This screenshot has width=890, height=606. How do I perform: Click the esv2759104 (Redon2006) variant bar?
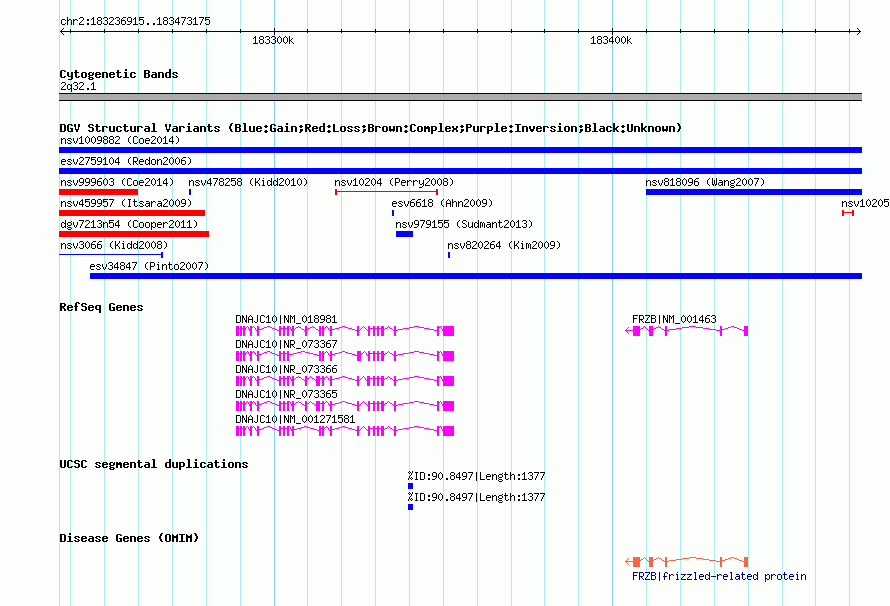460,171
